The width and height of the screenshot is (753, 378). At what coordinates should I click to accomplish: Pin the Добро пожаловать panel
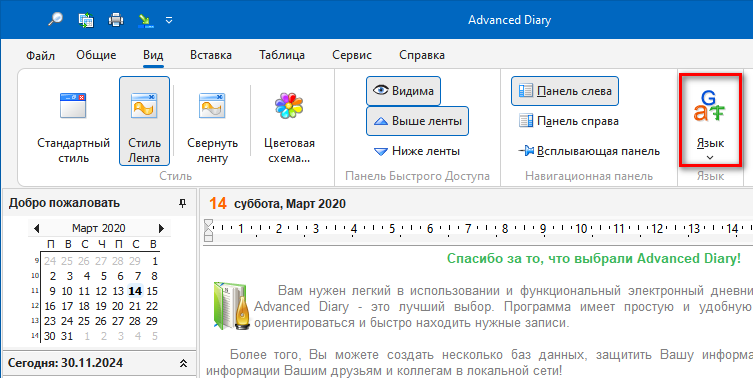click(182, 204)
